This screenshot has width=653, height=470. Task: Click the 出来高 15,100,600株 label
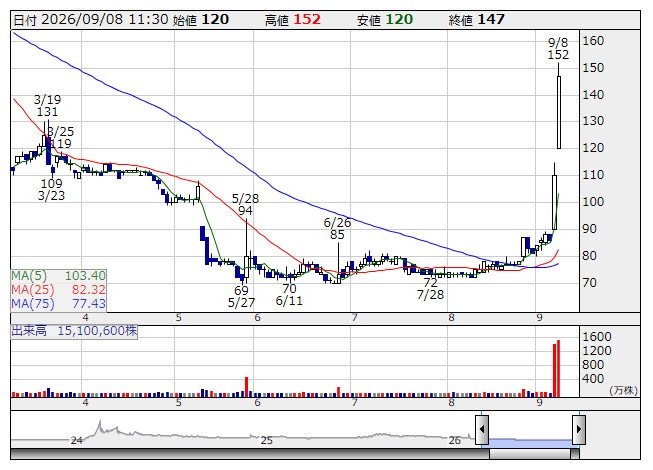point(74,331)
